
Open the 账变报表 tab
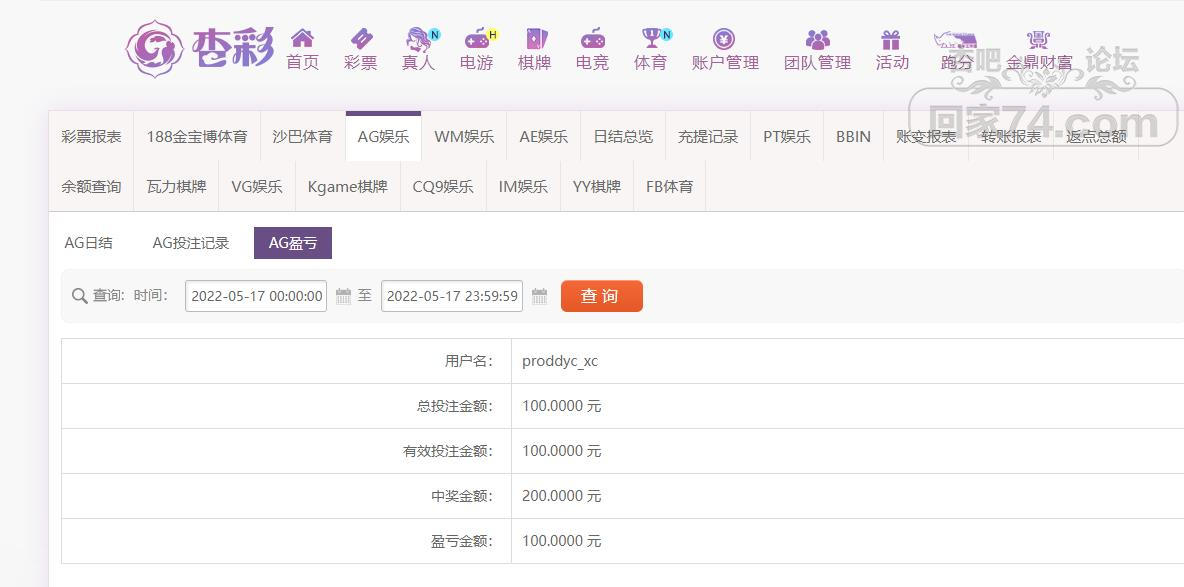coord(926,137)
